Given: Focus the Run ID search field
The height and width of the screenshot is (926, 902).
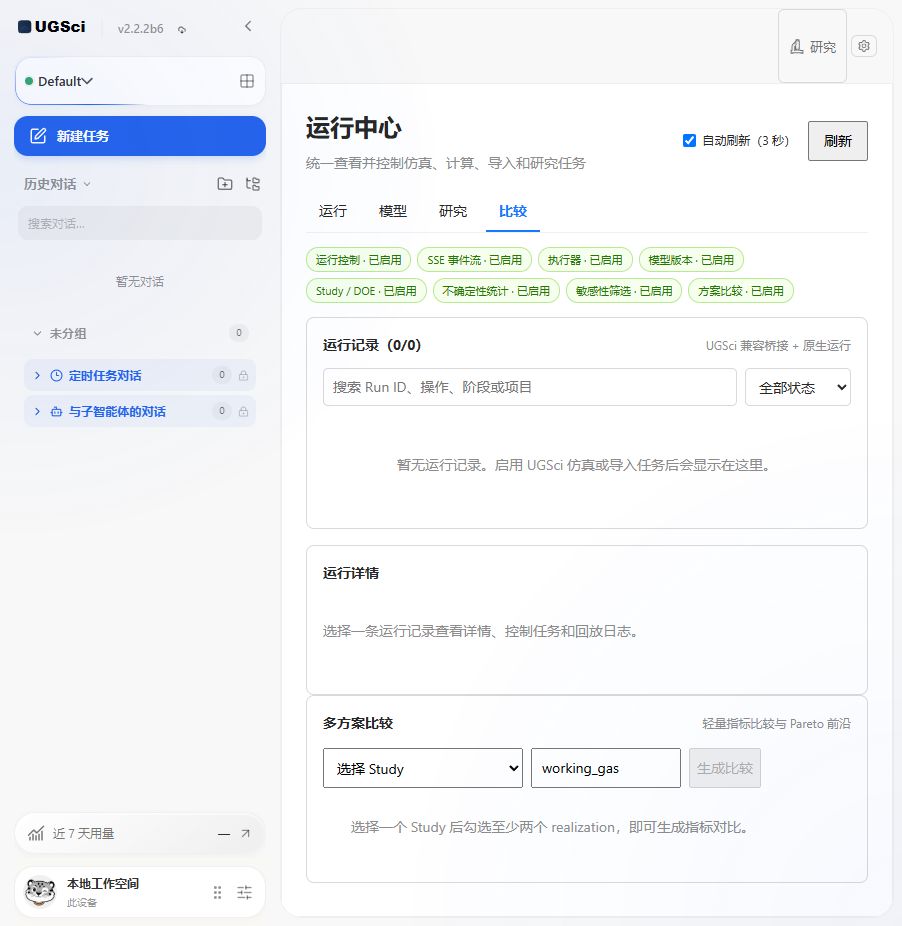Looking at the screenshot, I should click(x=530, y=387).
